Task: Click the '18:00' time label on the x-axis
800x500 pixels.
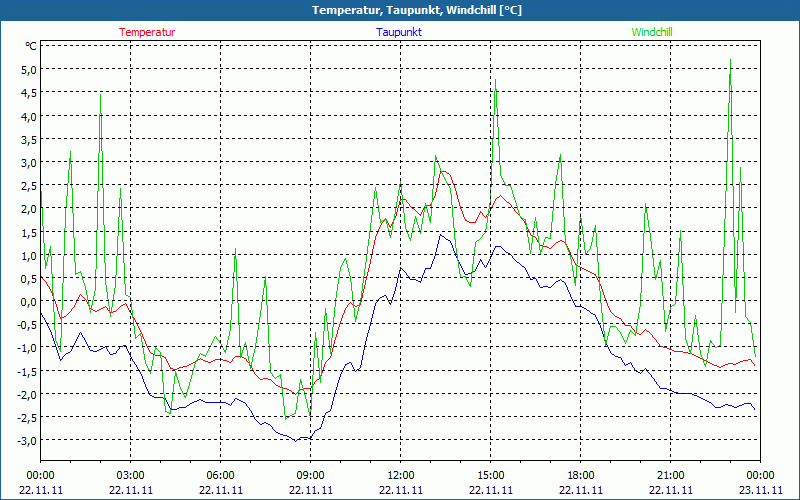Action: [581, 476]
